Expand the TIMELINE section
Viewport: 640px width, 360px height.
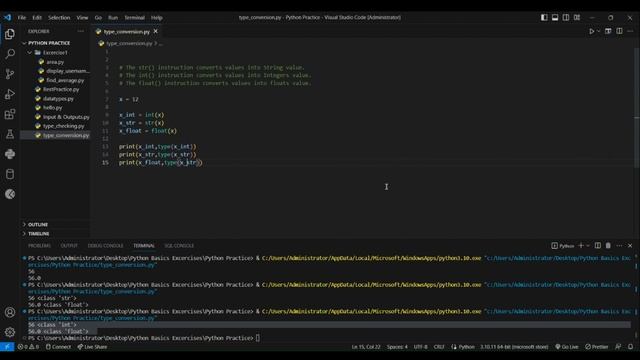(39, 233)
